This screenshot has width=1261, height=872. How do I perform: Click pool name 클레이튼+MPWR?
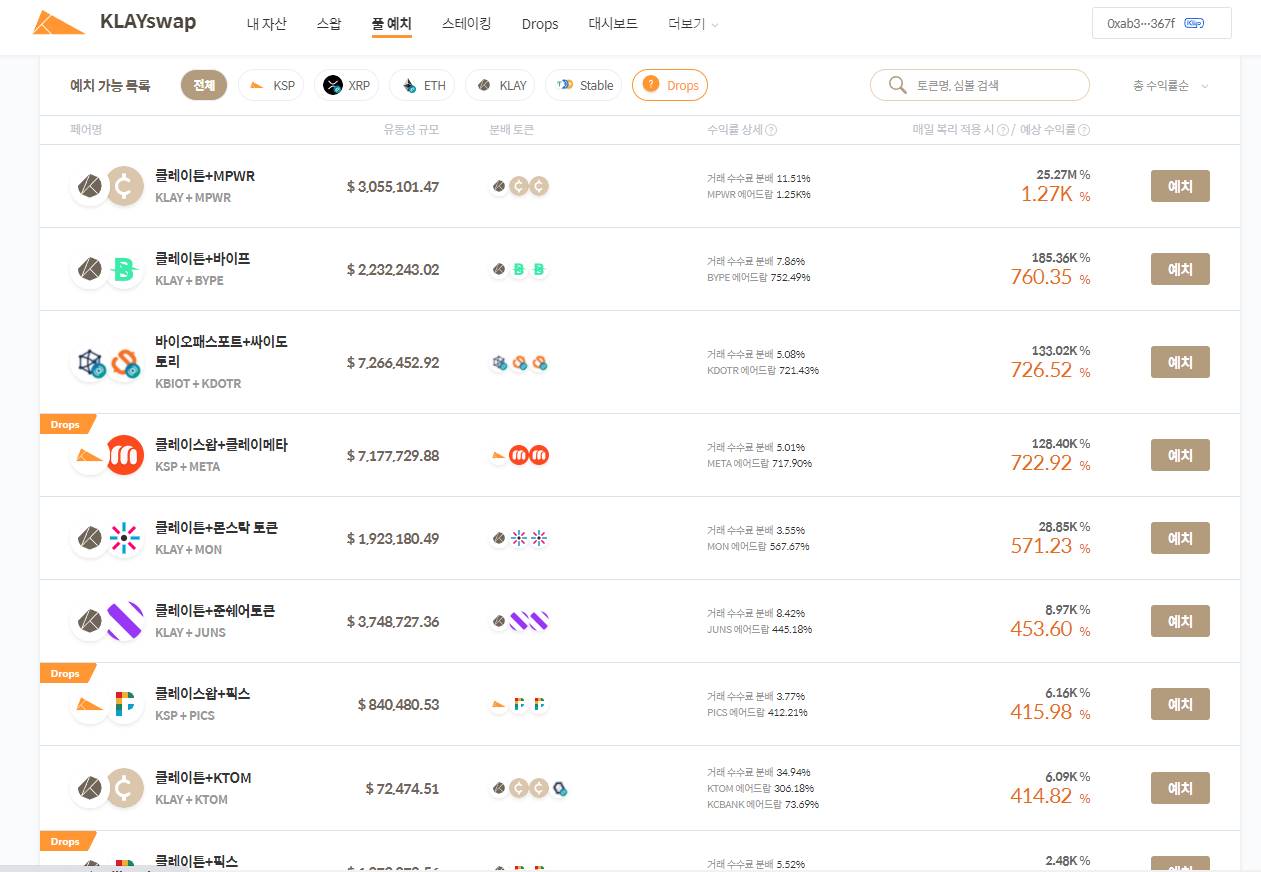point(205,176)
